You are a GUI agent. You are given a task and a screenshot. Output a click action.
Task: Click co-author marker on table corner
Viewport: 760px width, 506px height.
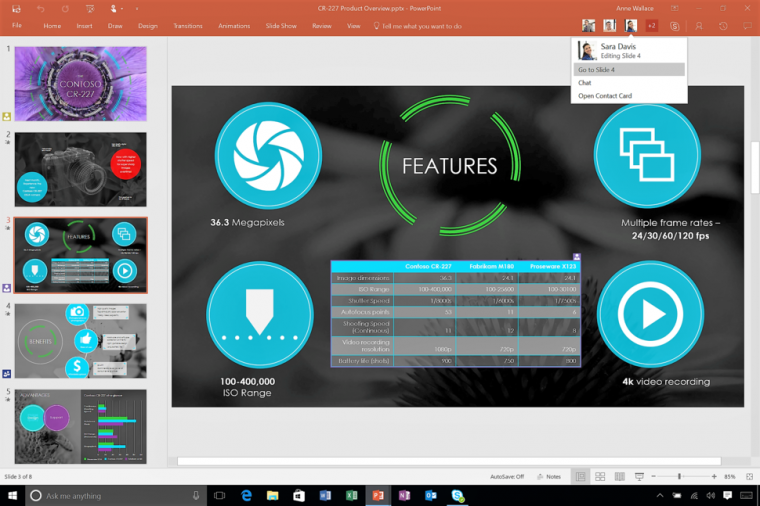(576, 257)
